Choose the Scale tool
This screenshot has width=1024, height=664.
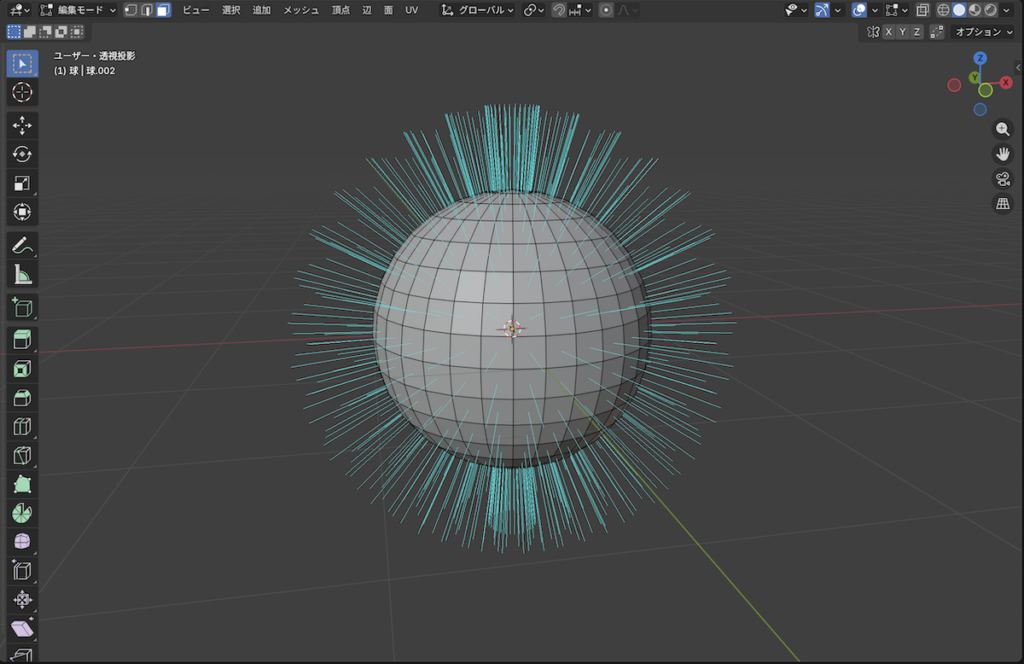pos(22,183)
